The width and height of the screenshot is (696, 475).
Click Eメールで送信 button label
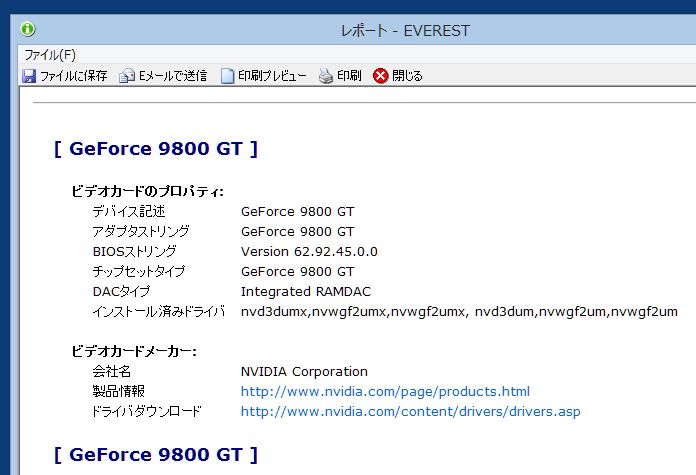(x=173, y=76)
